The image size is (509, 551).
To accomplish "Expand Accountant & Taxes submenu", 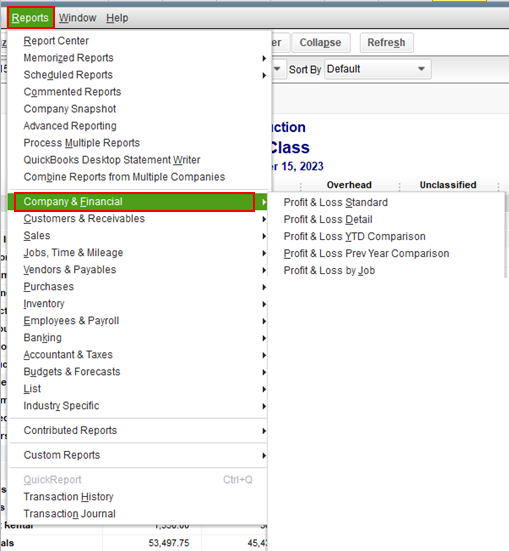I will pyautogui.click(x=137, y=355).
